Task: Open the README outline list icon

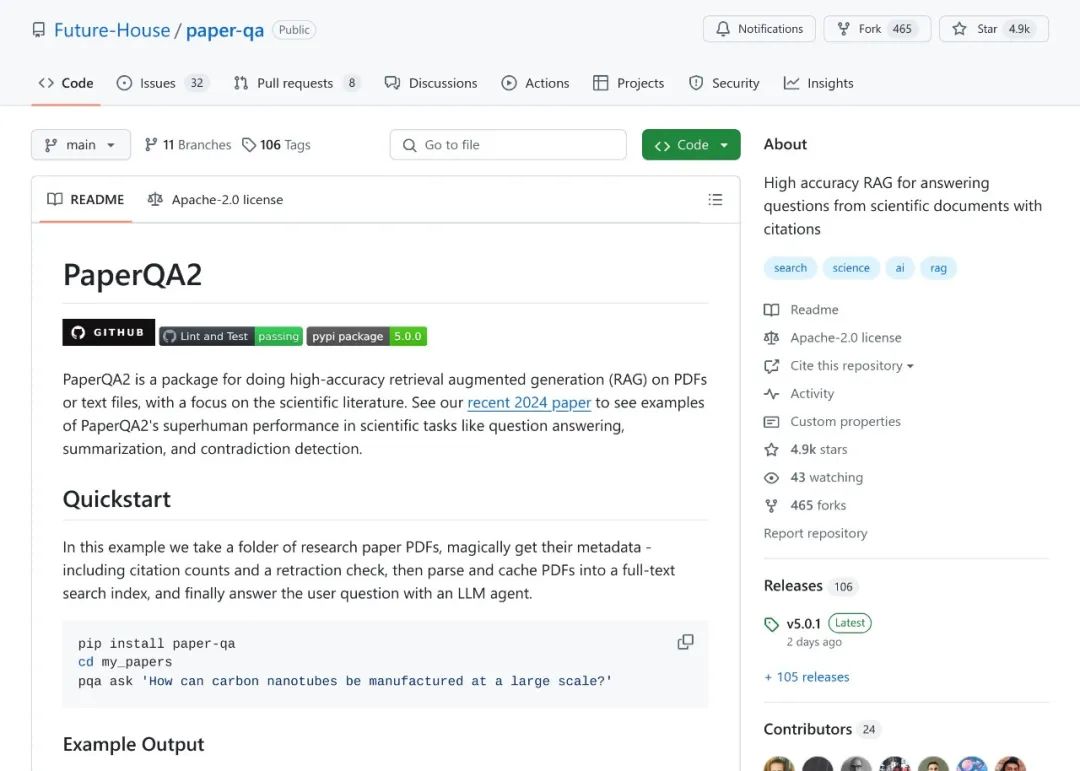Action: click(x=715, y=200)
